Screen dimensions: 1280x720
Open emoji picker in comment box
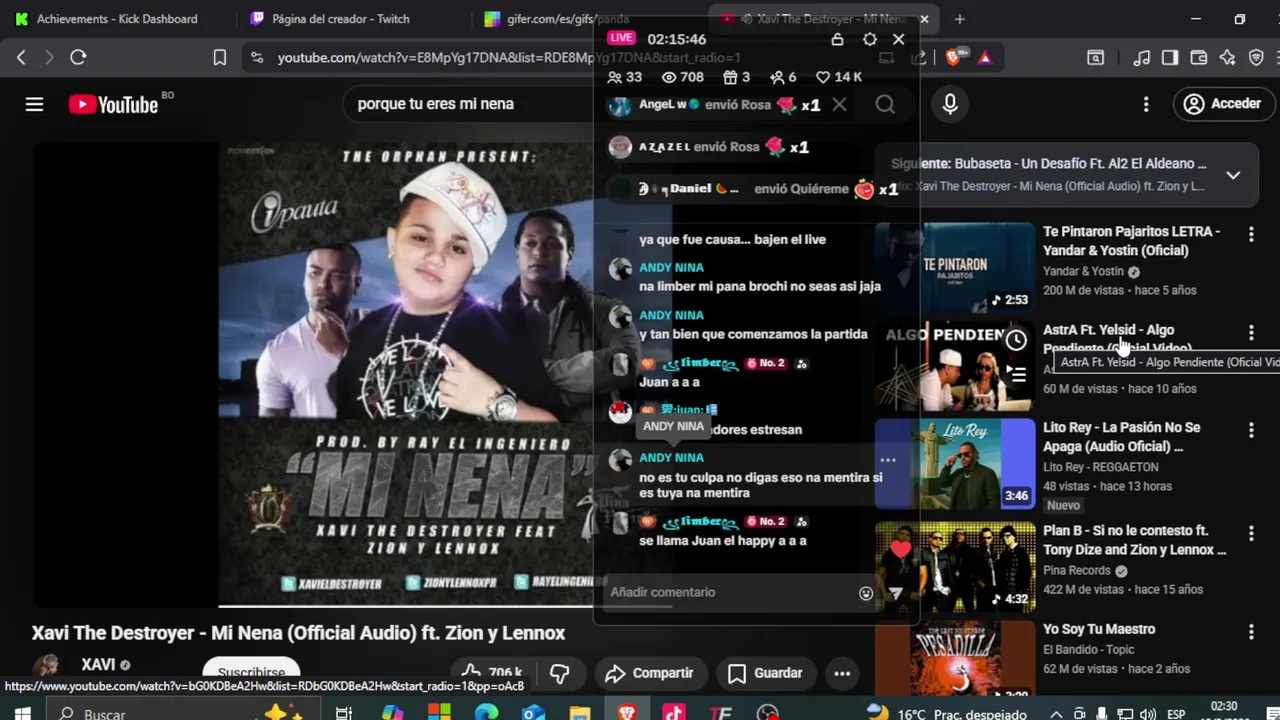pyautogui.click(x=866, y=593)
